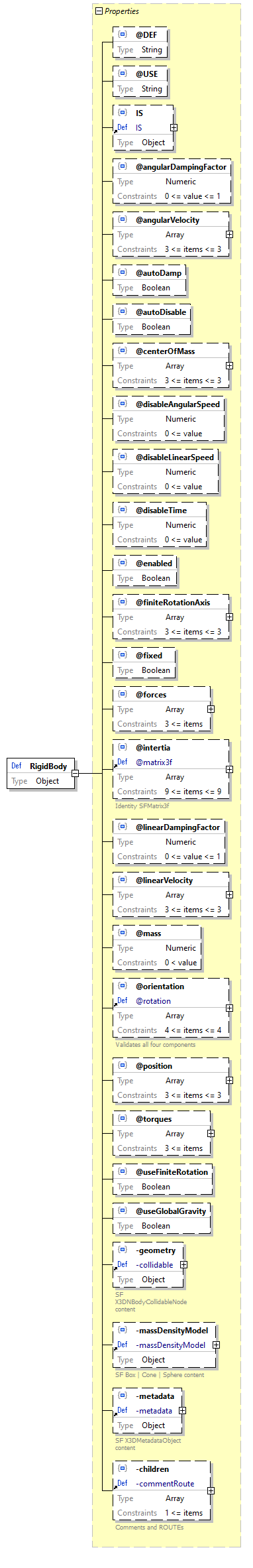Click the @orientation property icon
Image resolution: width=253 pixels, height=1568 pixels.
point(123,986)
